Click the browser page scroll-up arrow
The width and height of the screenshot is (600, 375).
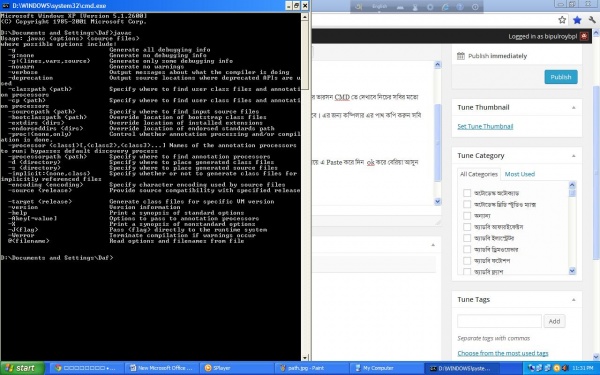pos(596,34)
